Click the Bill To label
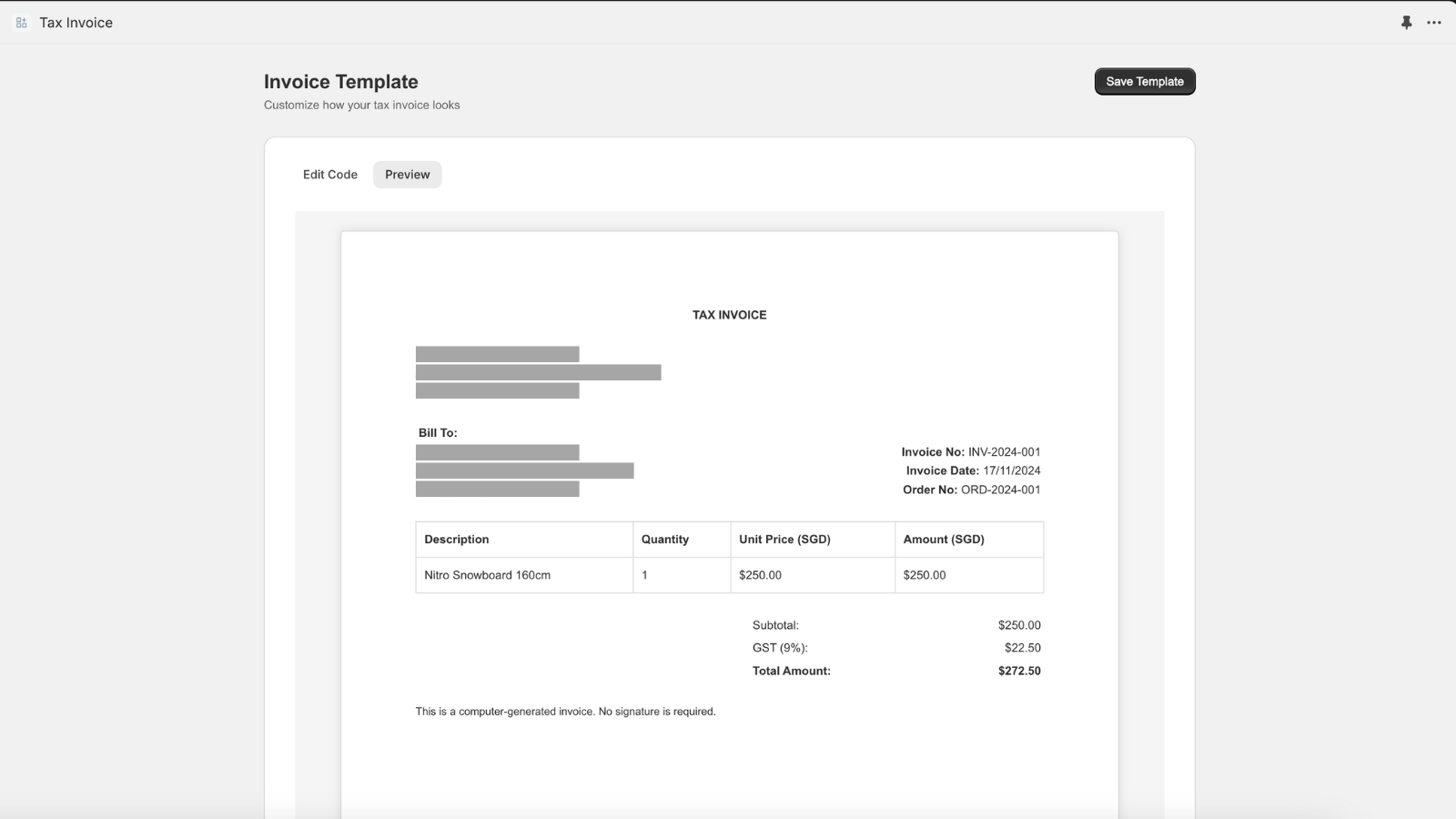 [439, 432]
